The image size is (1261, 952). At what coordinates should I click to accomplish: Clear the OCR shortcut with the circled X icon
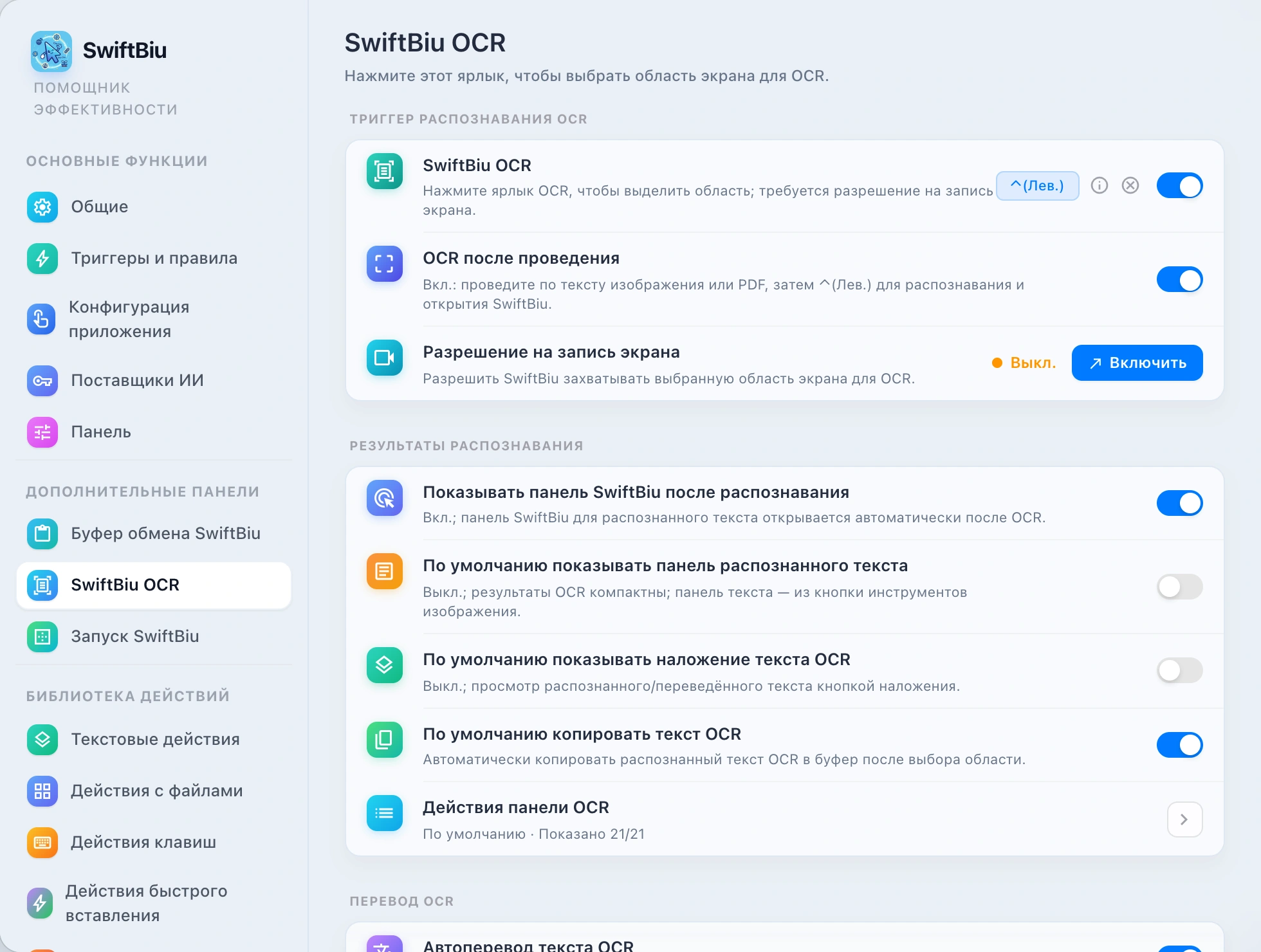click(1130, 186)
